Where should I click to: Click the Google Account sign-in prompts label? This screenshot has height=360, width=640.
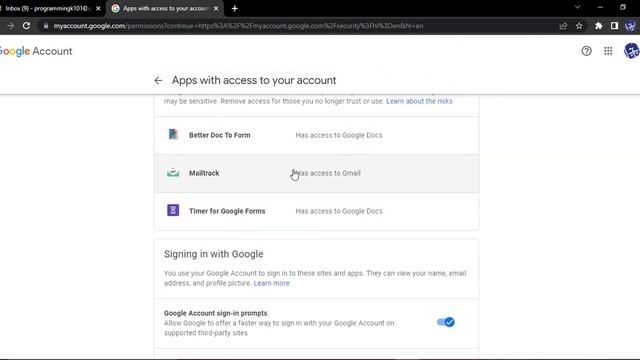(x=216, y=313)
